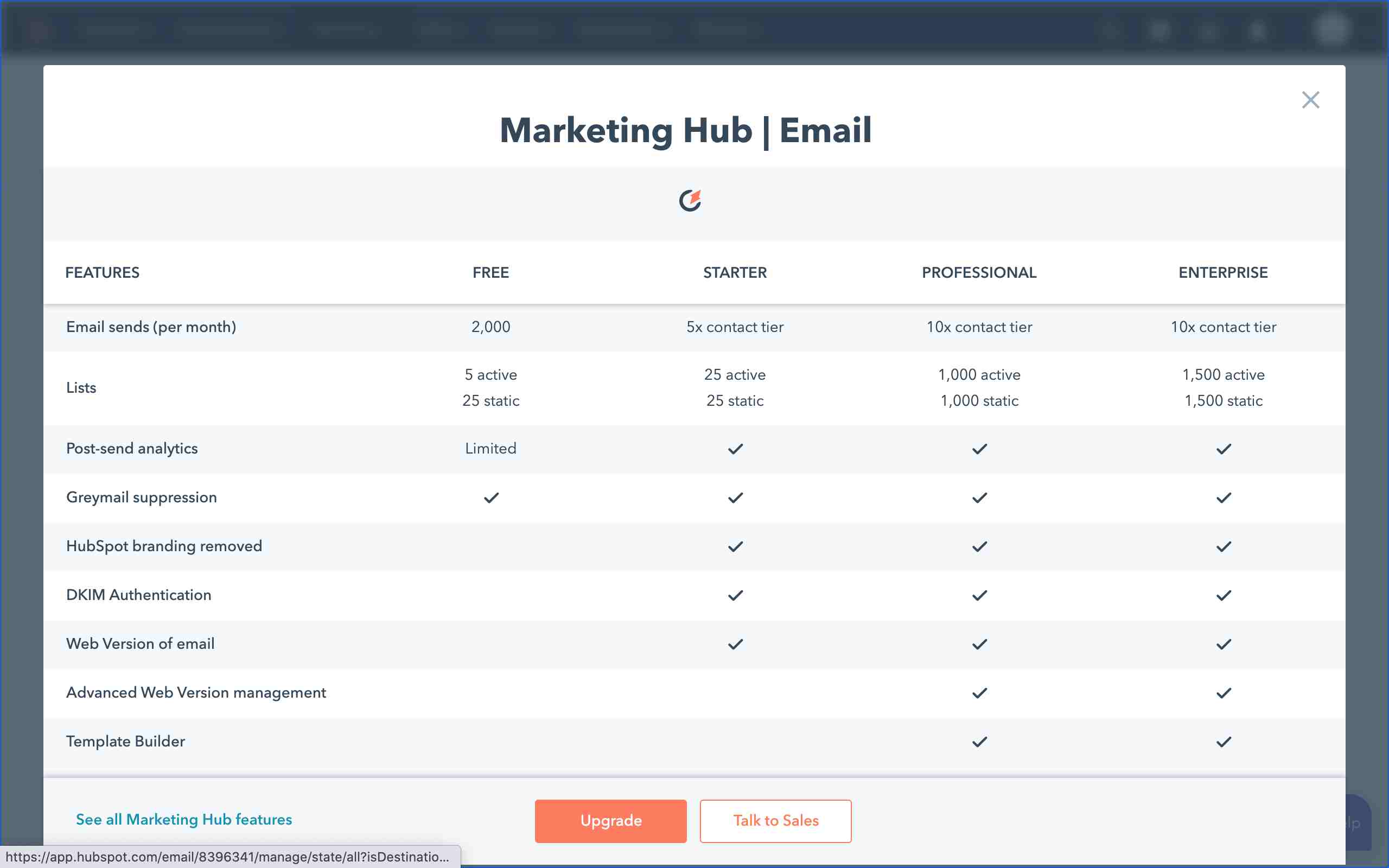The image size is (1389, 868).
Task: Click Professional checkmark for Web Version of email
Action: coord(979,643)
